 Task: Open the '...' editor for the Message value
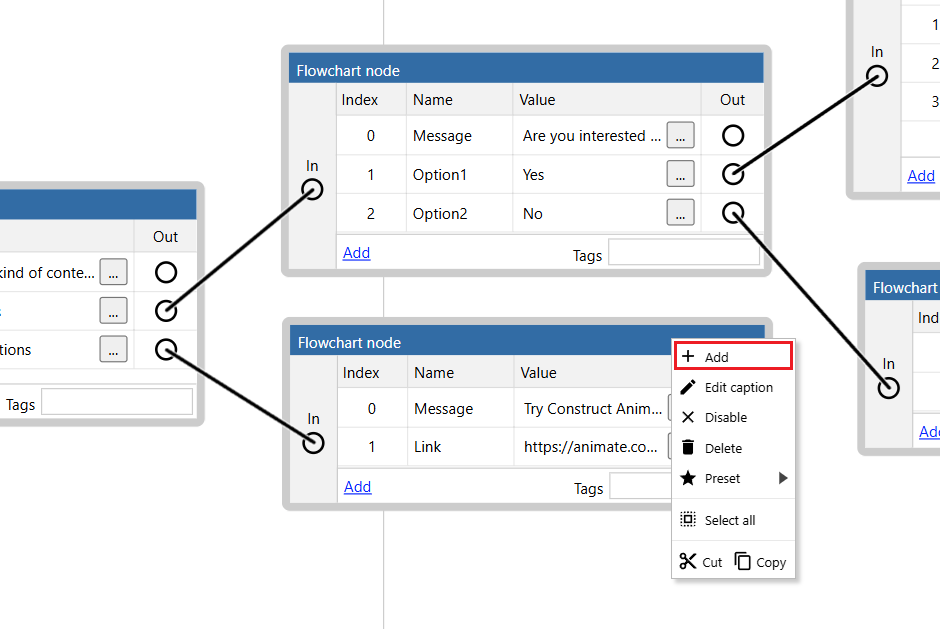coord(680,135)
